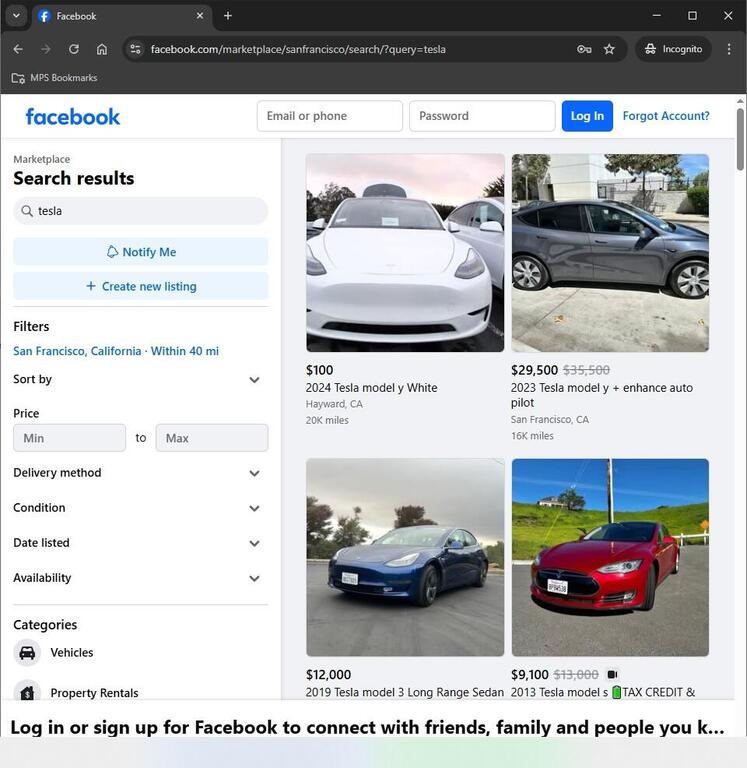Click the Hayward, CA location text

(334, 404)
